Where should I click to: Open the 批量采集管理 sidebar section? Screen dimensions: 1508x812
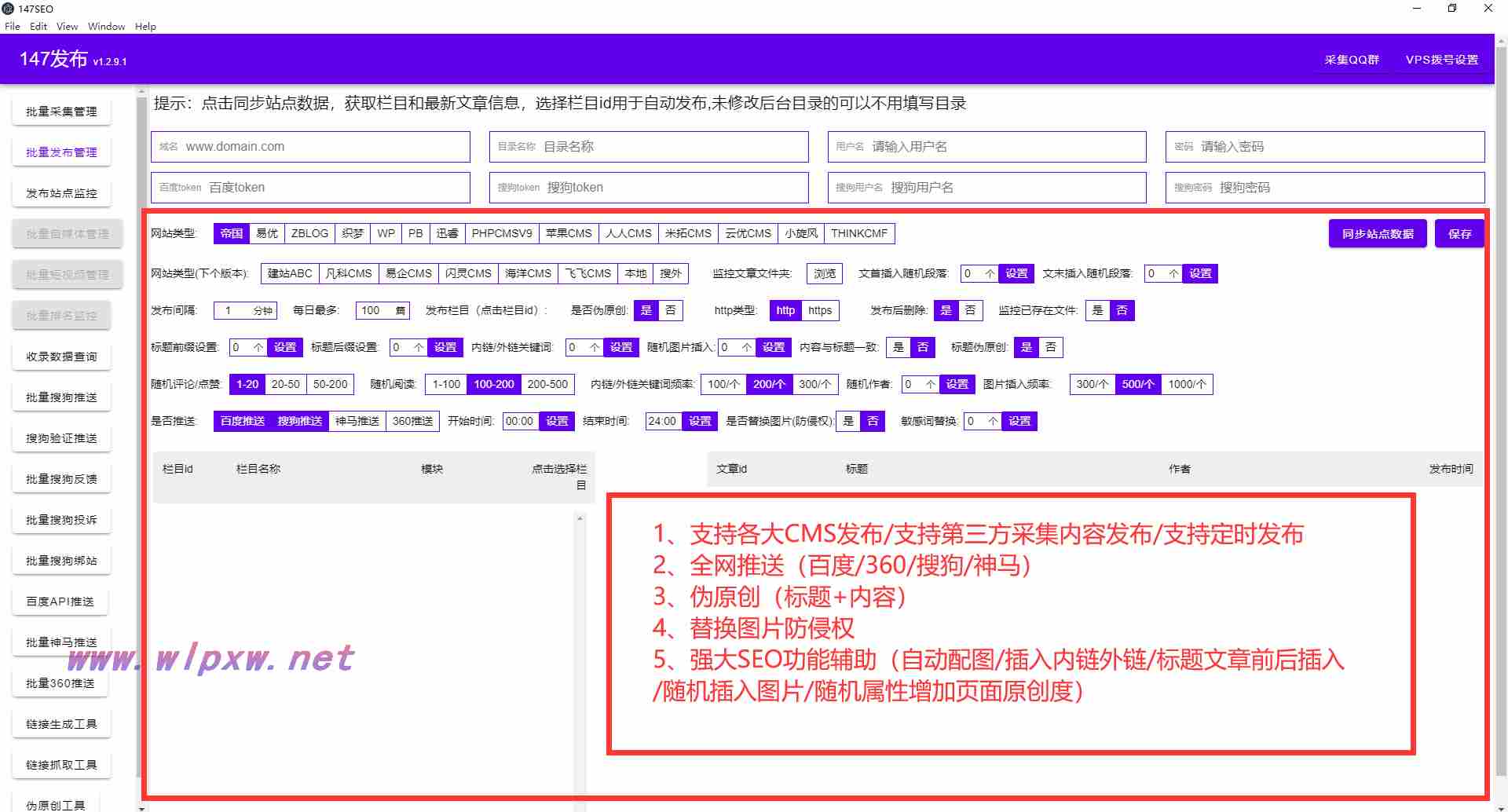(x=61, y=112)
